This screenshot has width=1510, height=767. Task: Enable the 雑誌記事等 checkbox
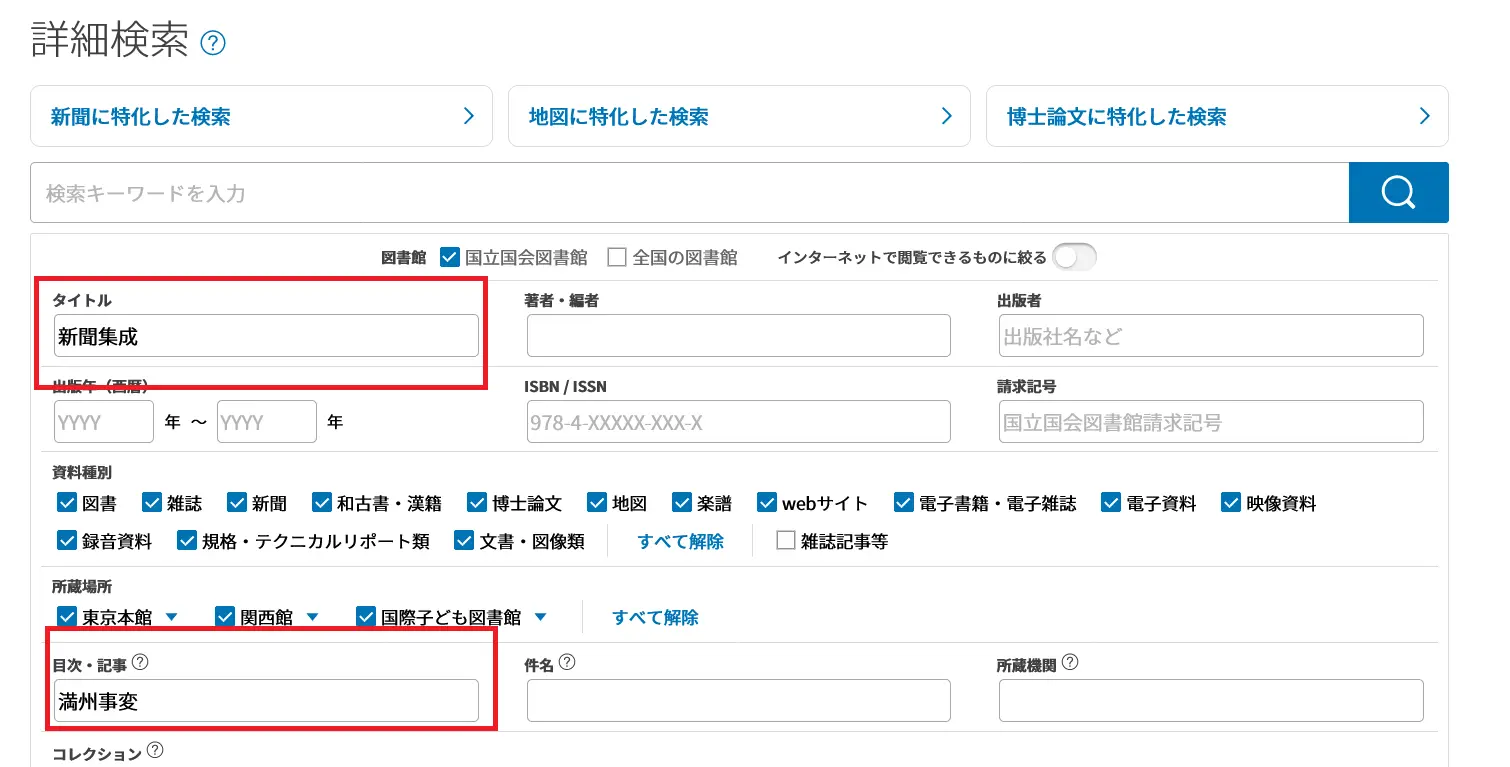pos(785,540)
